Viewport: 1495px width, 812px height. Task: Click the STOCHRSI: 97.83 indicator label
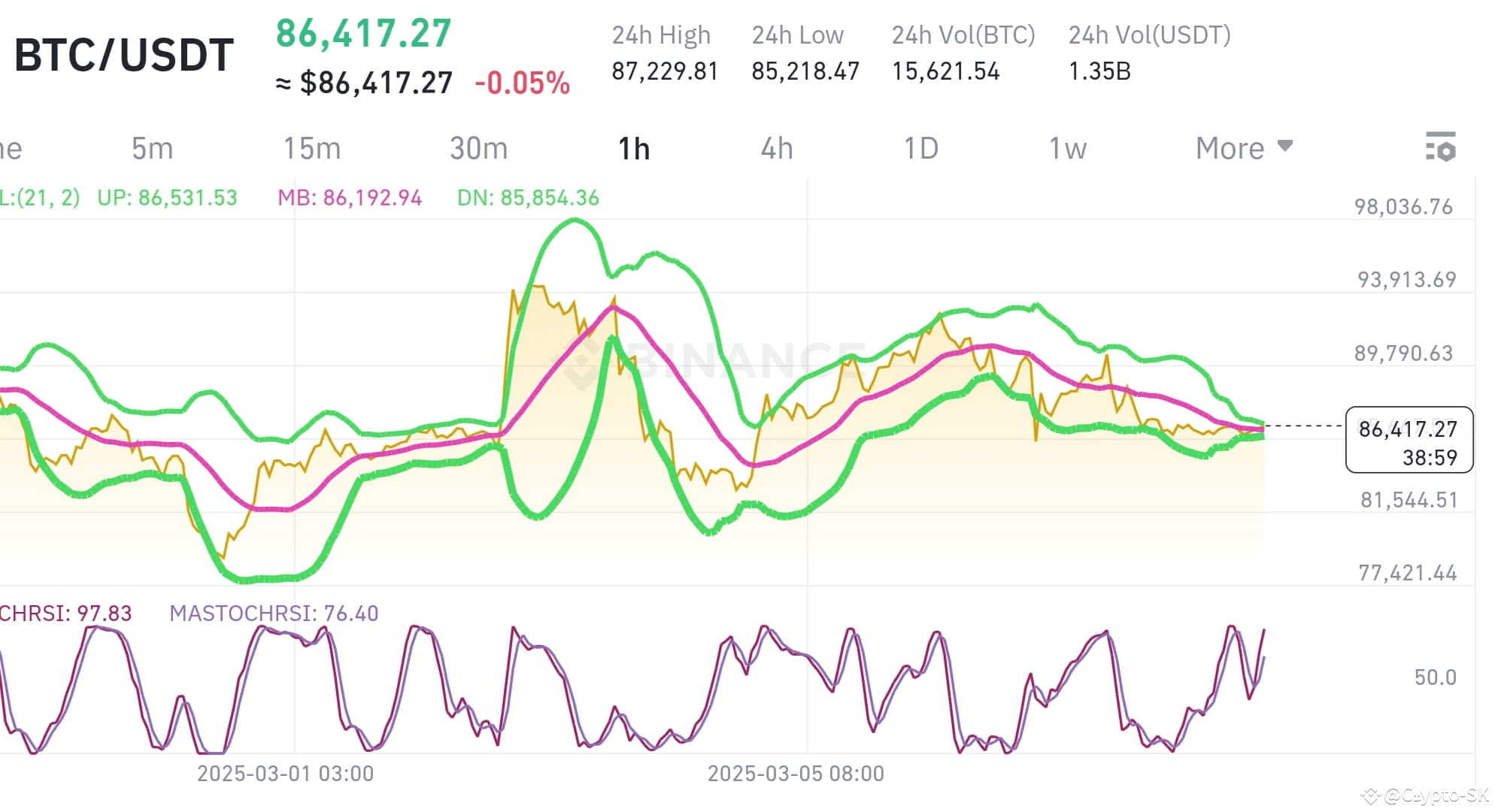(68, 614)
